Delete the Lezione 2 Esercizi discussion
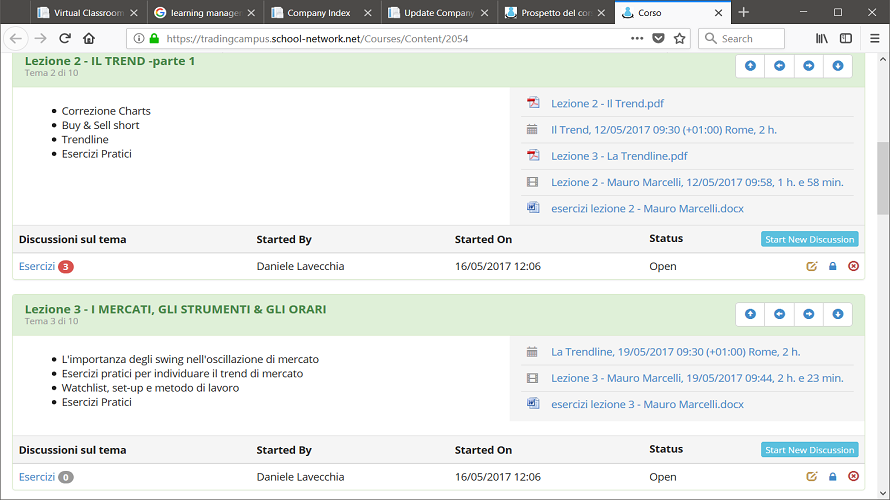The image size is (890, 500). point(853,266)
